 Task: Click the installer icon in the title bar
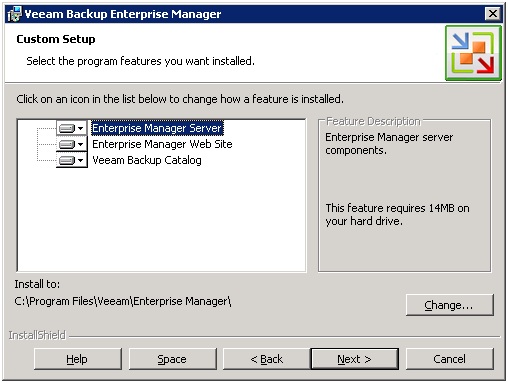click(x=14, y=14)
